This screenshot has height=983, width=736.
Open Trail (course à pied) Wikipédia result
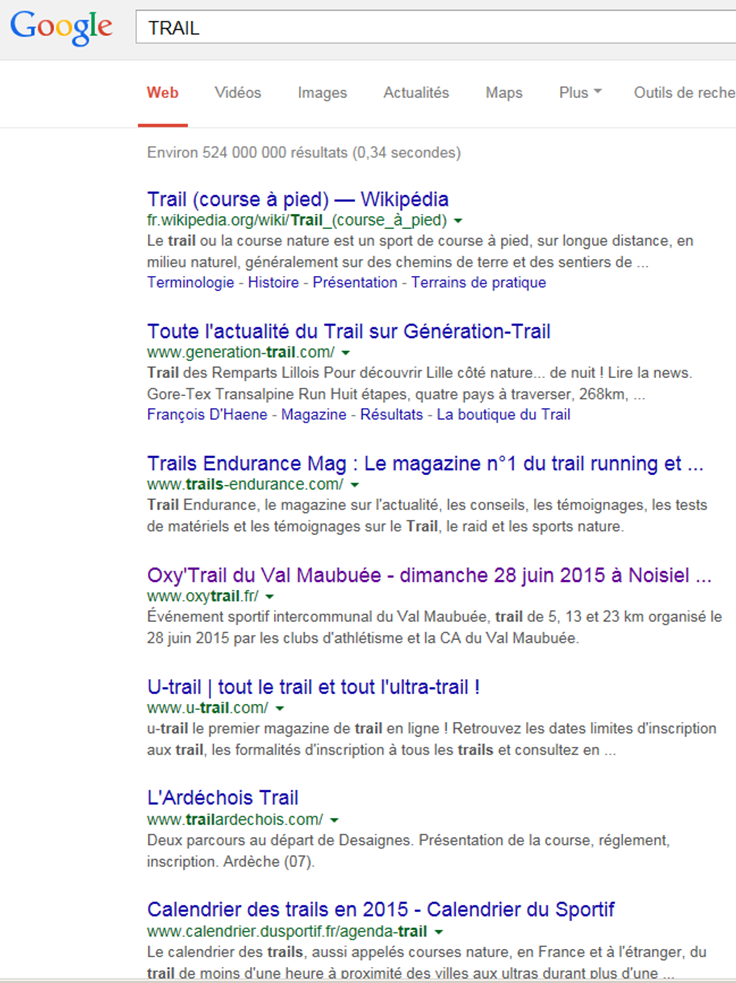click(298, 199)
